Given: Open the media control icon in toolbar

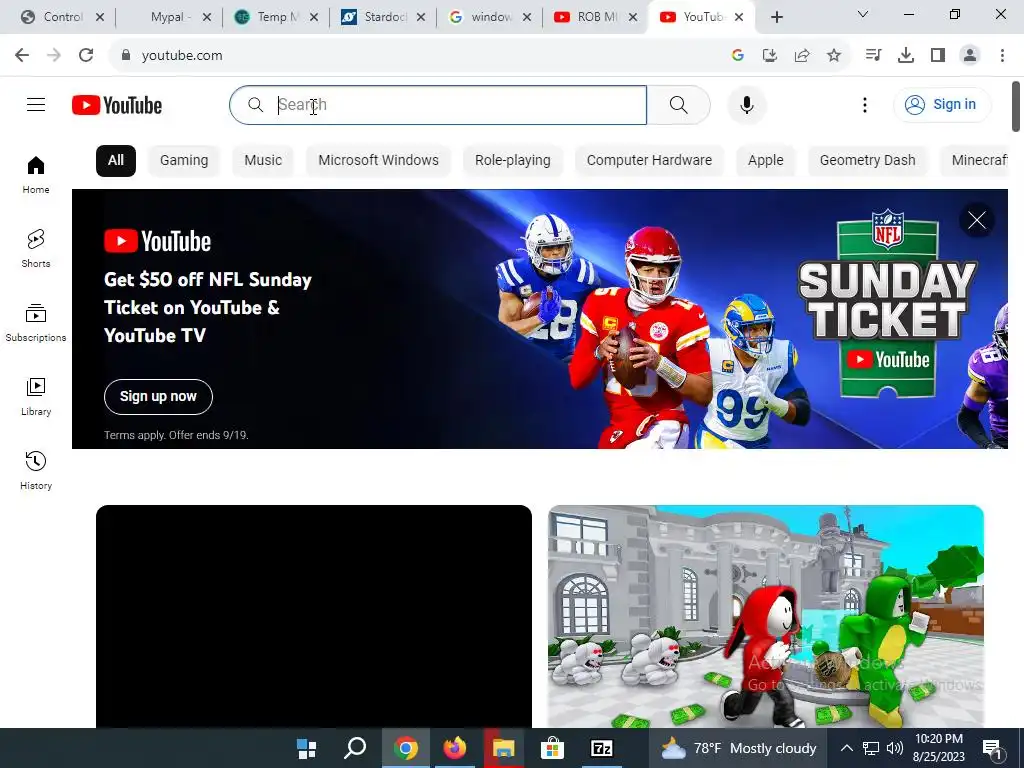Looking at the screenshot, I should click(873, 56).
